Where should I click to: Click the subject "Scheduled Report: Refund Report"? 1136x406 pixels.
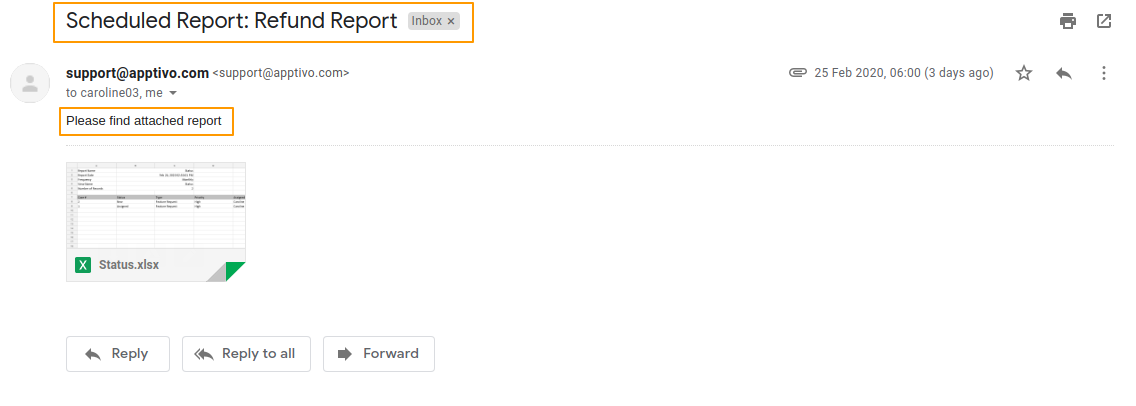(232, 21)
